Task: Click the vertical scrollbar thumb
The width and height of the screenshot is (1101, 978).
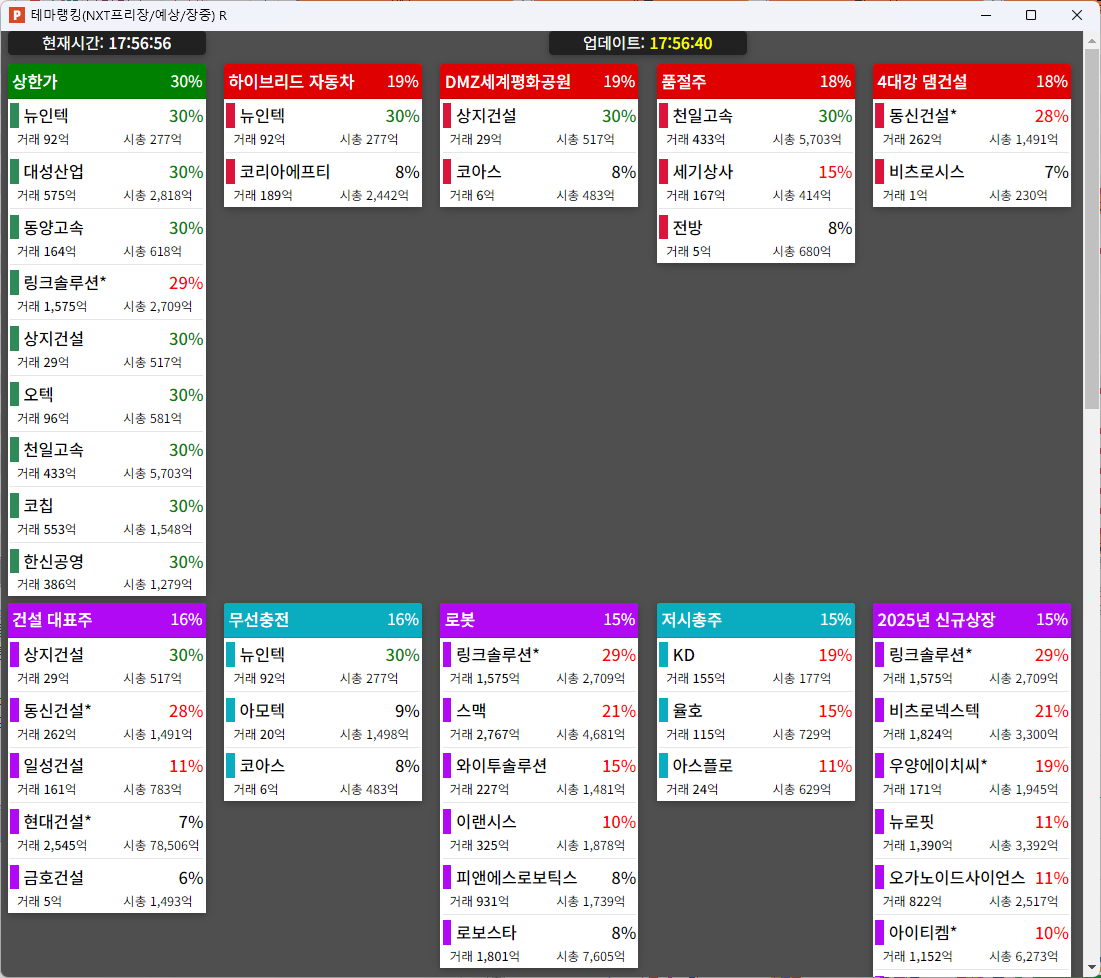Action: (1092, 230)
